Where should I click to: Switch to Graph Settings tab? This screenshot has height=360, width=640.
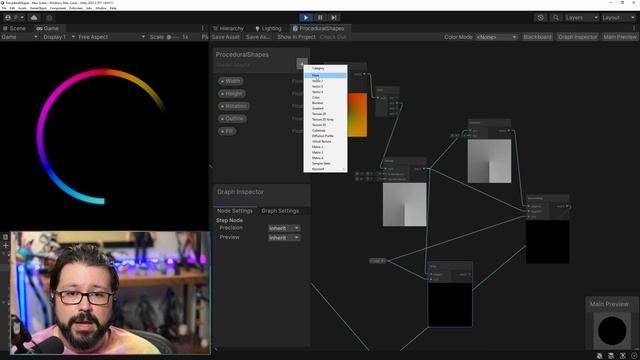280,211
